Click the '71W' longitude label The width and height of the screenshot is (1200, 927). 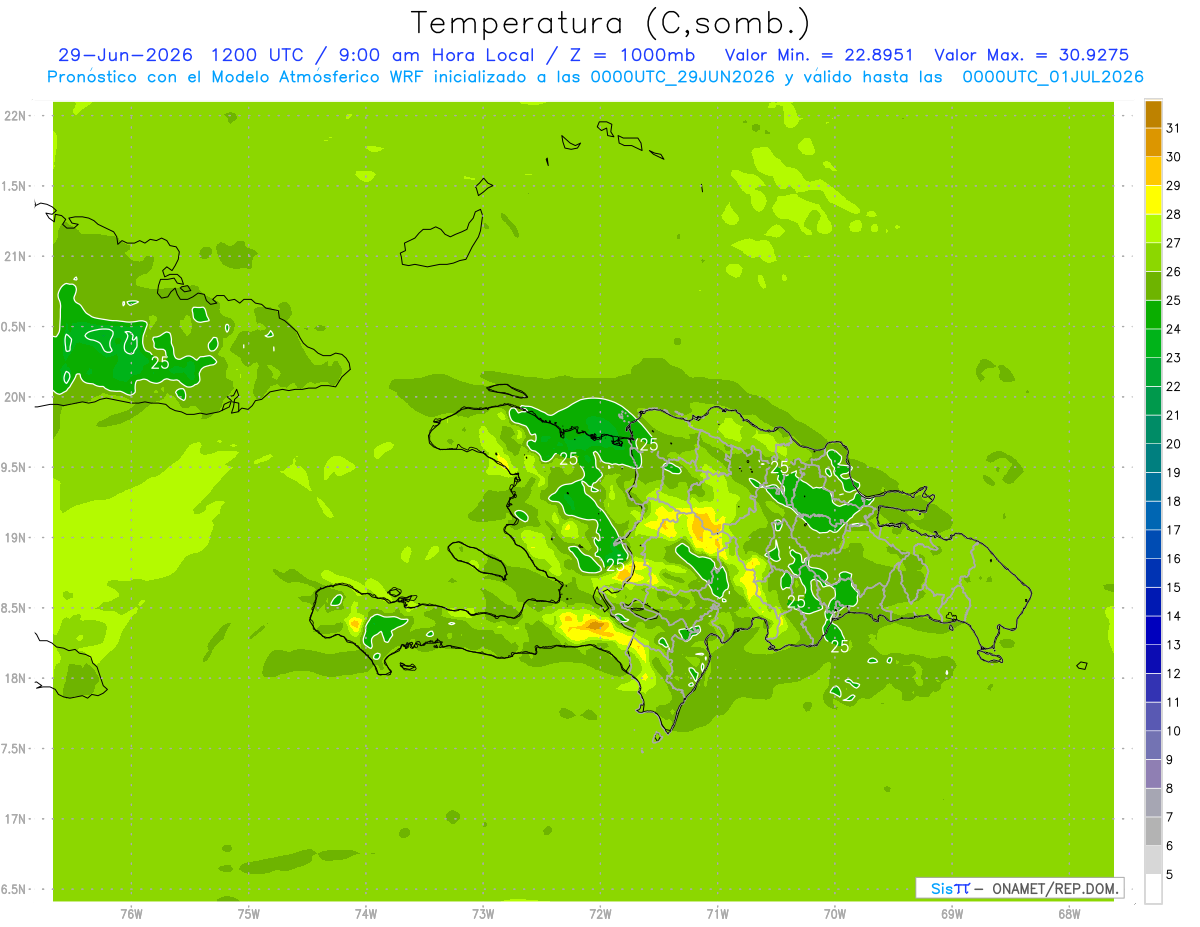(717, 914)
